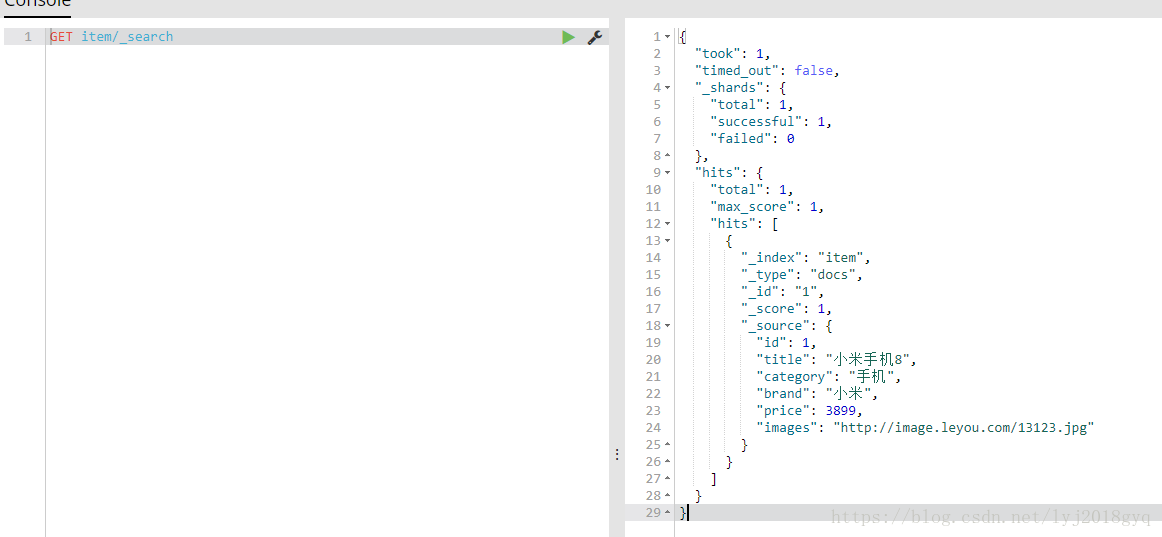Open the wrench options menu for the request

pos(594,37)
